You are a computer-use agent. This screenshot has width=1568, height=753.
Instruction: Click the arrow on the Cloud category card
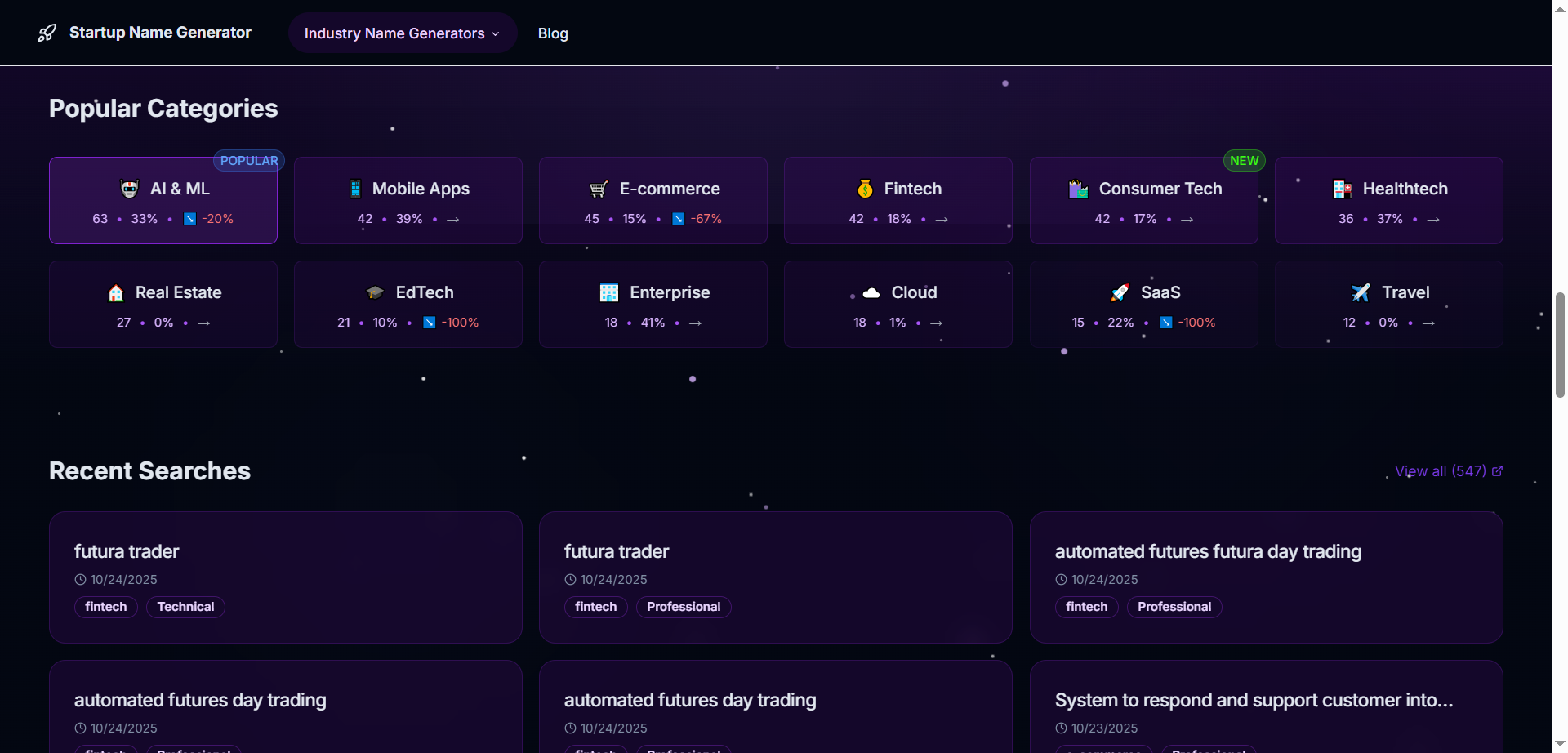pos(936,323)
